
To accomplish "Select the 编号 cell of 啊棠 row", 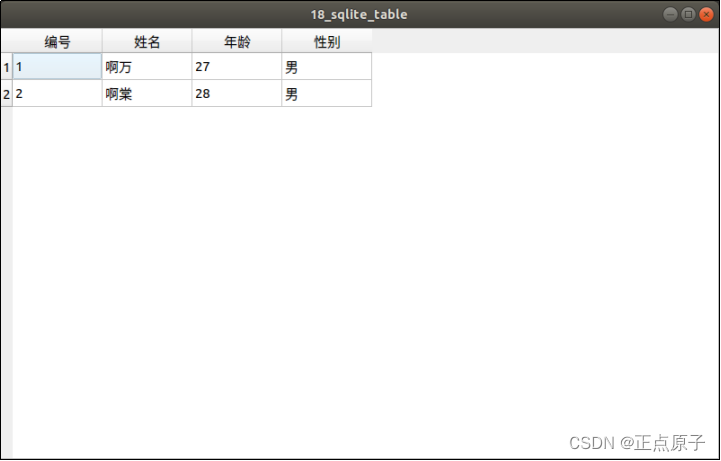I will click(x=57, y=94).
